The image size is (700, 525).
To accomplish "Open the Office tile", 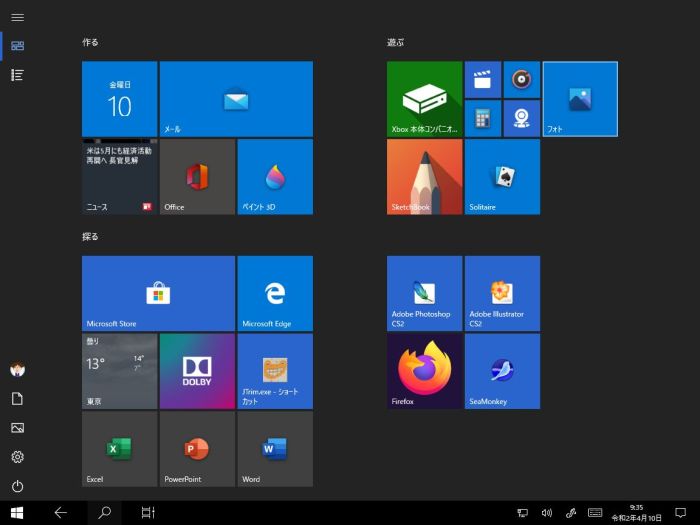I will pyautogui.click(x=197, y=177).
